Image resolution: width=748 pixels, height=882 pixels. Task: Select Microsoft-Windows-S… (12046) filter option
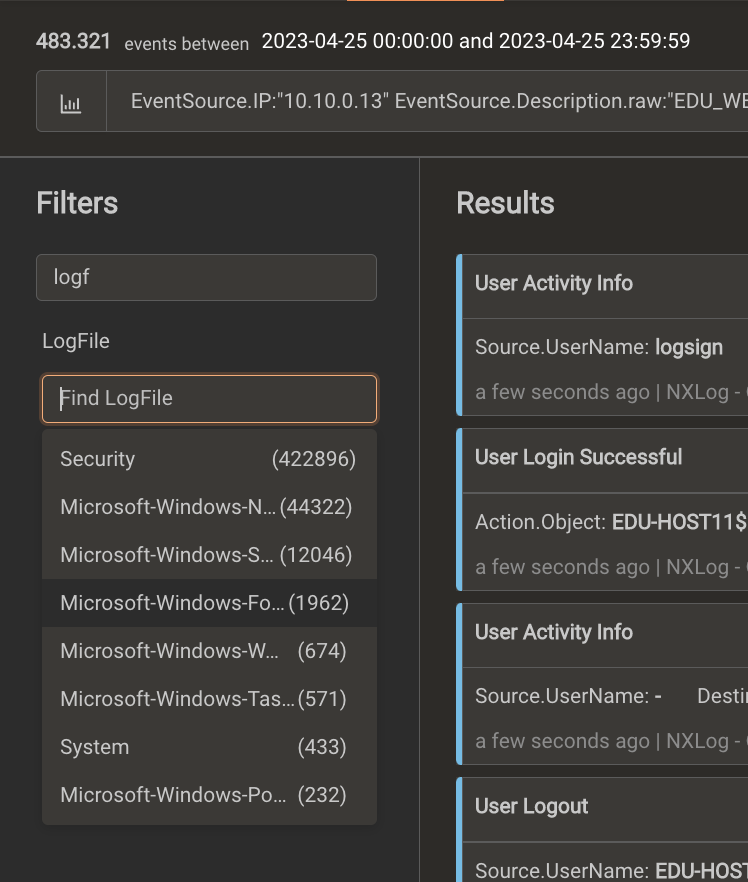coord(209,555)
